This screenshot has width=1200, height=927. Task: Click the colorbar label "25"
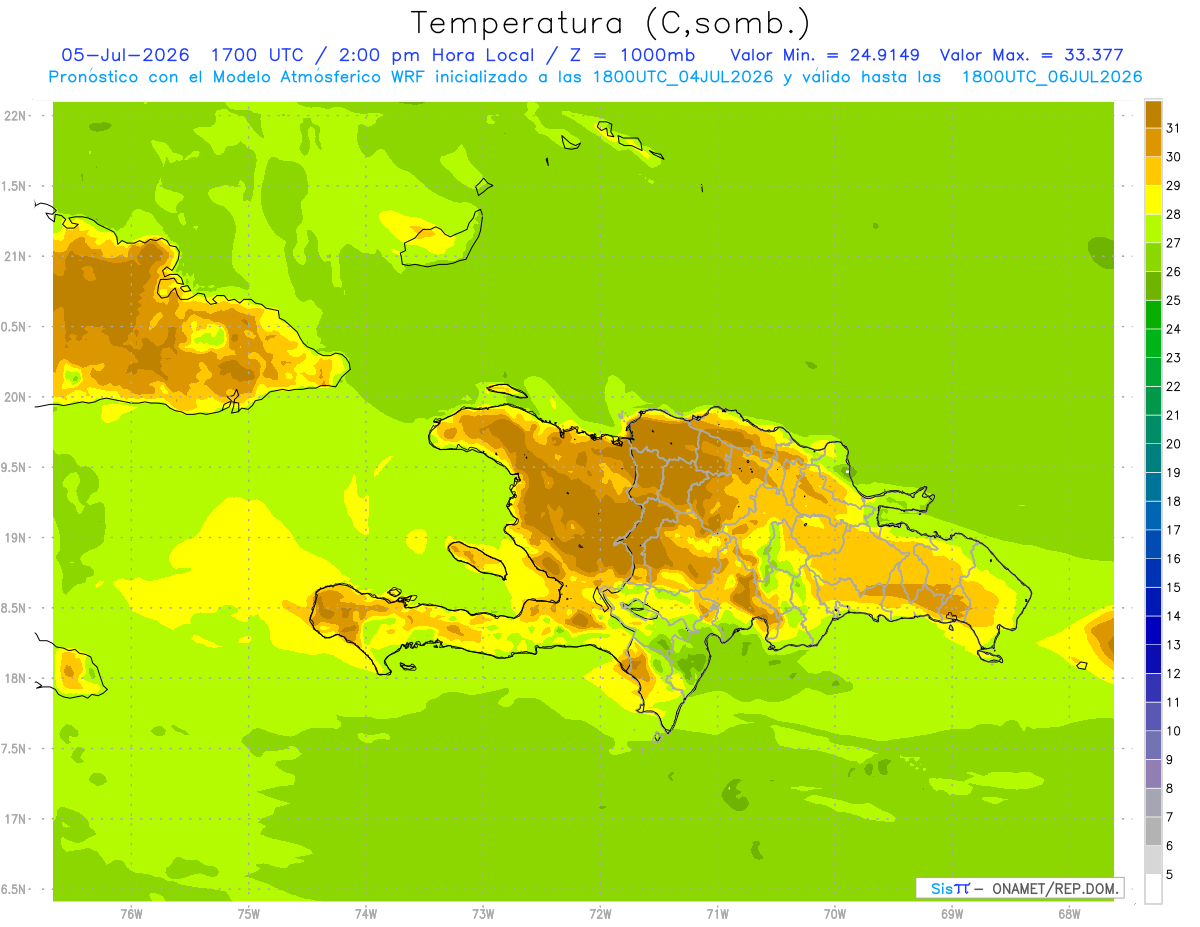tap(1173, 300)
